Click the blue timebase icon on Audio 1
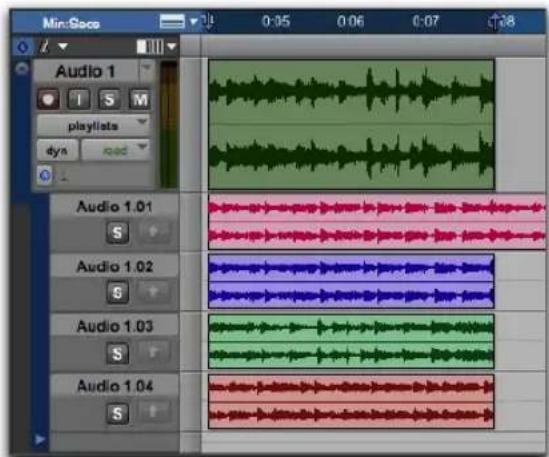Viewport: 549px width, 457px height. pyautogui.click(x=45, y=175)
